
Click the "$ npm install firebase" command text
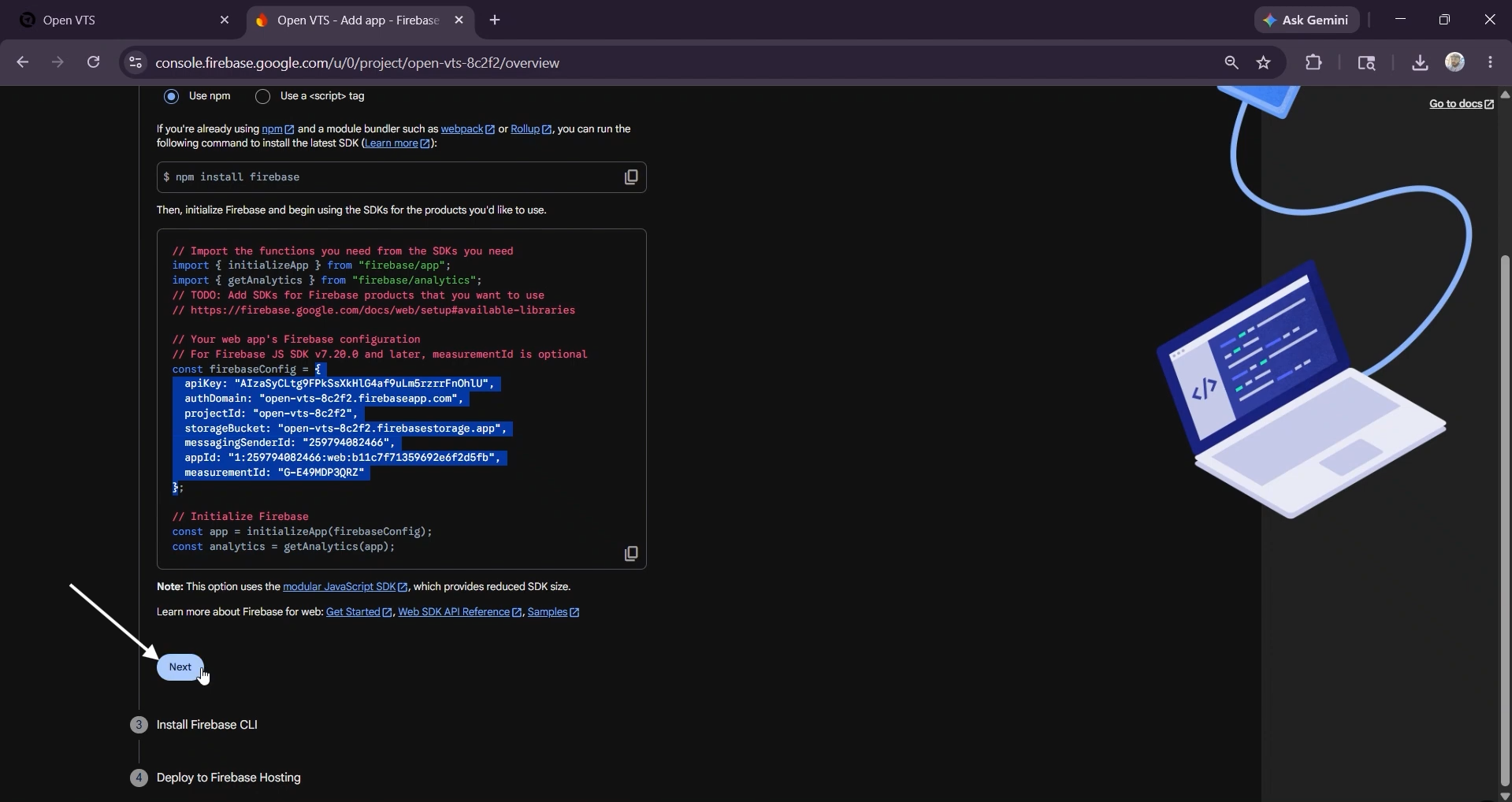pyautogui.click(x=231, y=177)
